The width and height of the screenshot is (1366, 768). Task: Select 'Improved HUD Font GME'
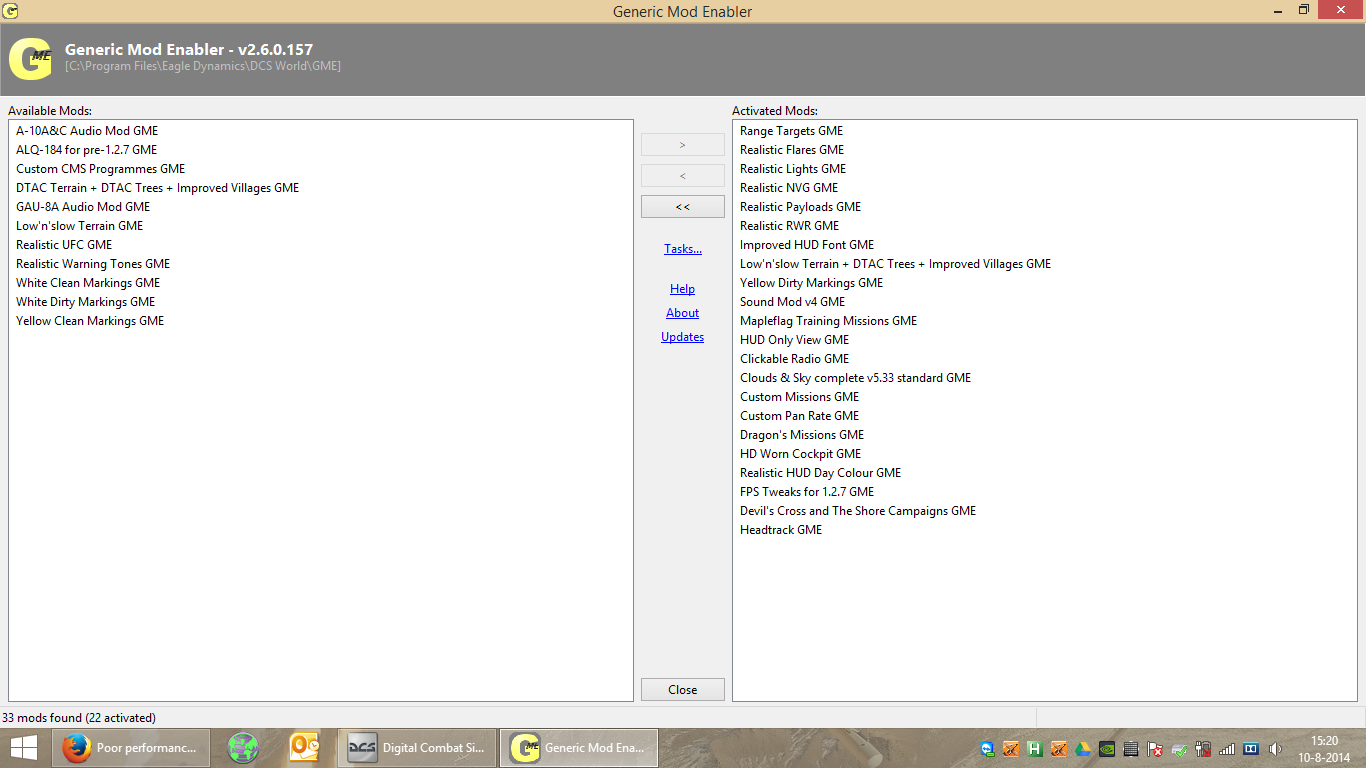pyautogui.click(x=807, y=245)
